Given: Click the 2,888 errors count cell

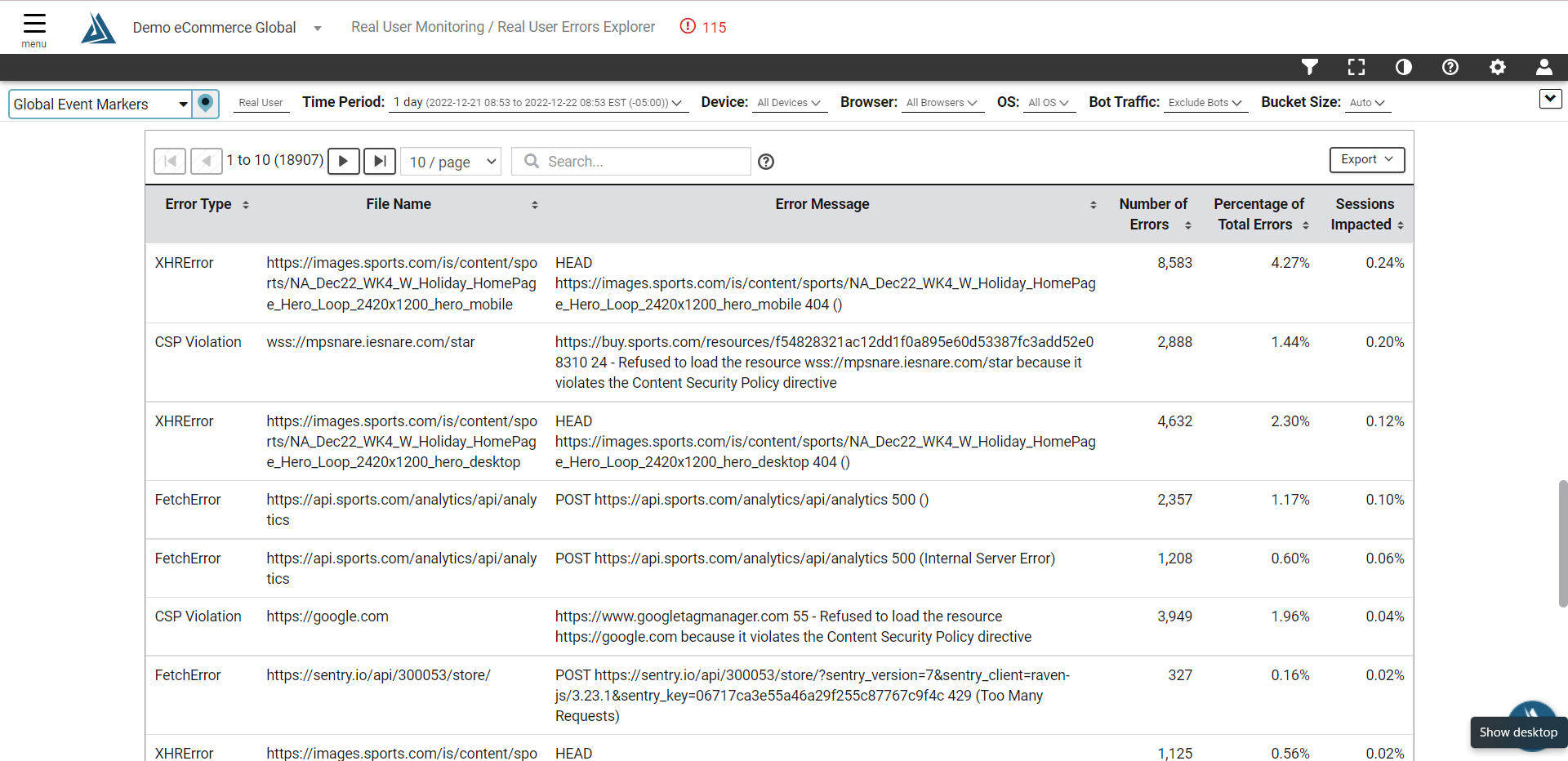Looking at the screenshot, I should tap(1174, 342).
